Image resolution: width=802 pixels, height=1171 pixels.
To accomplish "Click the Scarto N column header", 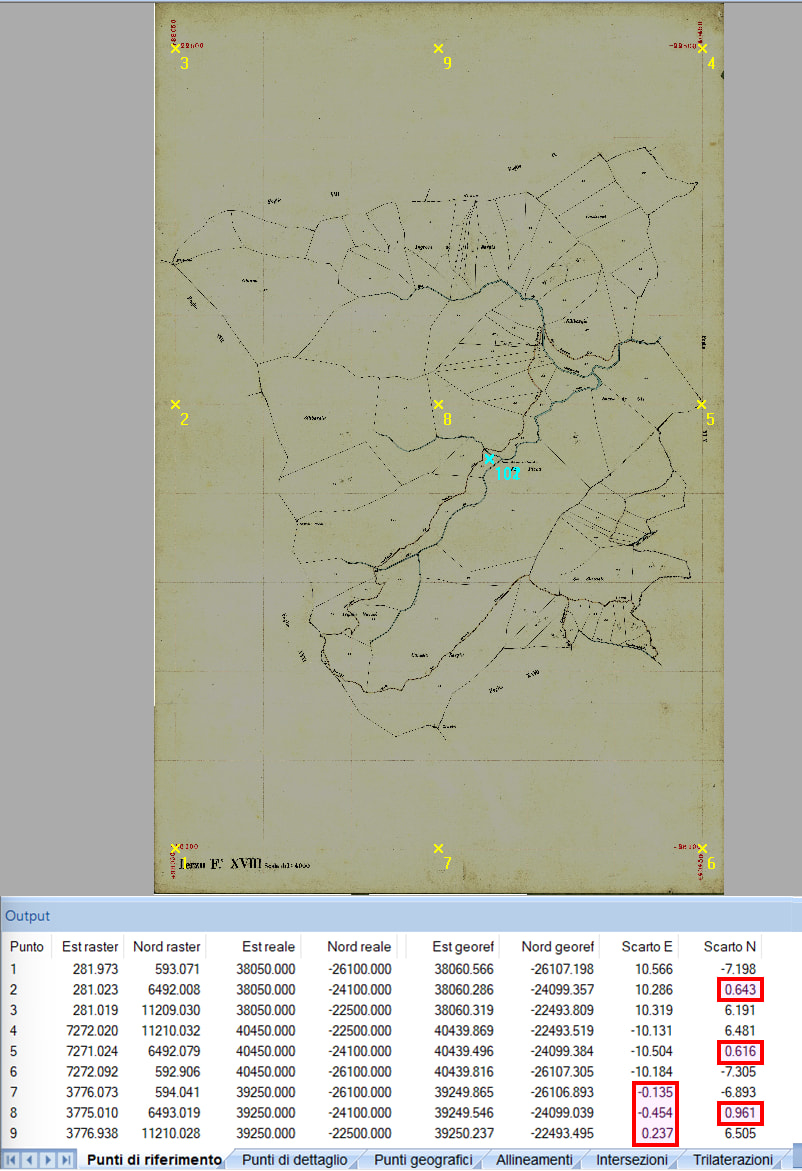I will [729, 946].
